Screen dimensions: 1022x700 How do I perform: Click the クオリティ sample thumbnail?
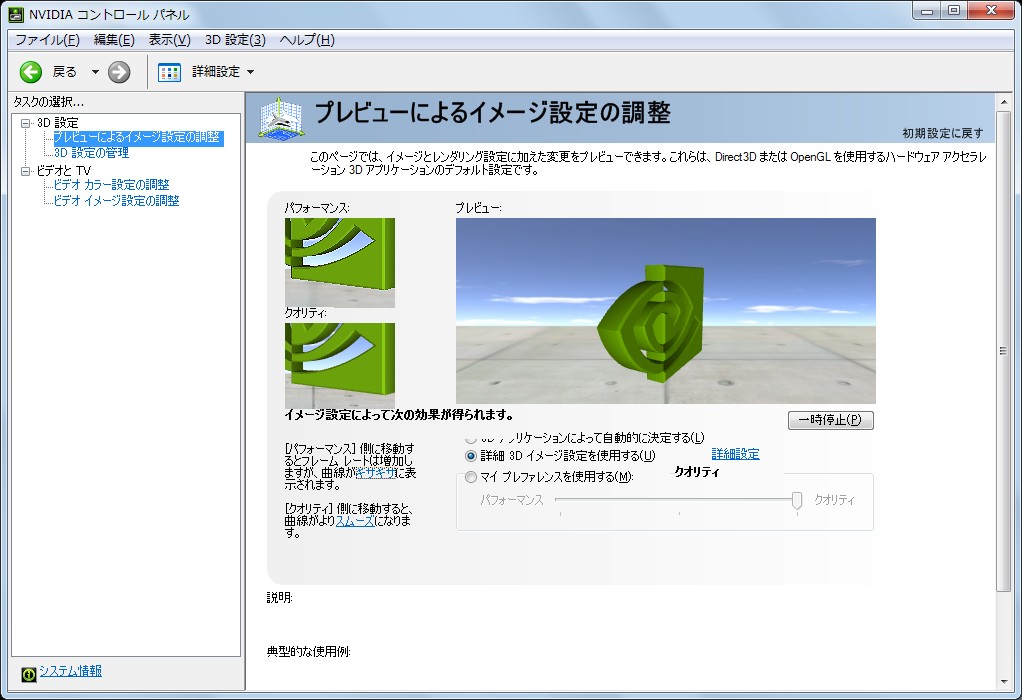(x=340, y=366)
